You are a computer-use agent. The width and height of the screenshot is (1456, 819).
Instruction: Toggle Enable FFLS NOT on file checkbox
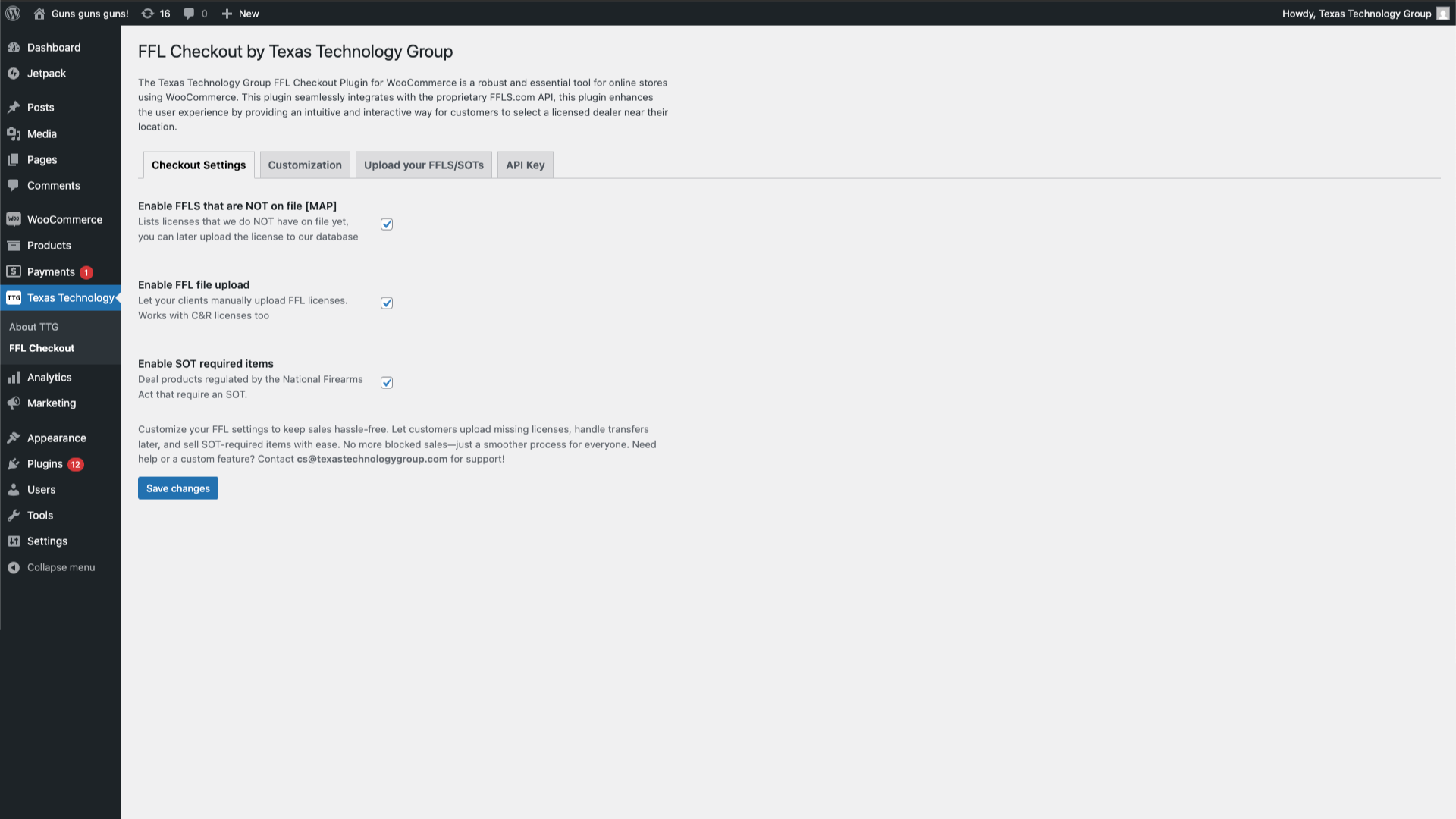pyautogui.click(x=387, y=224)
